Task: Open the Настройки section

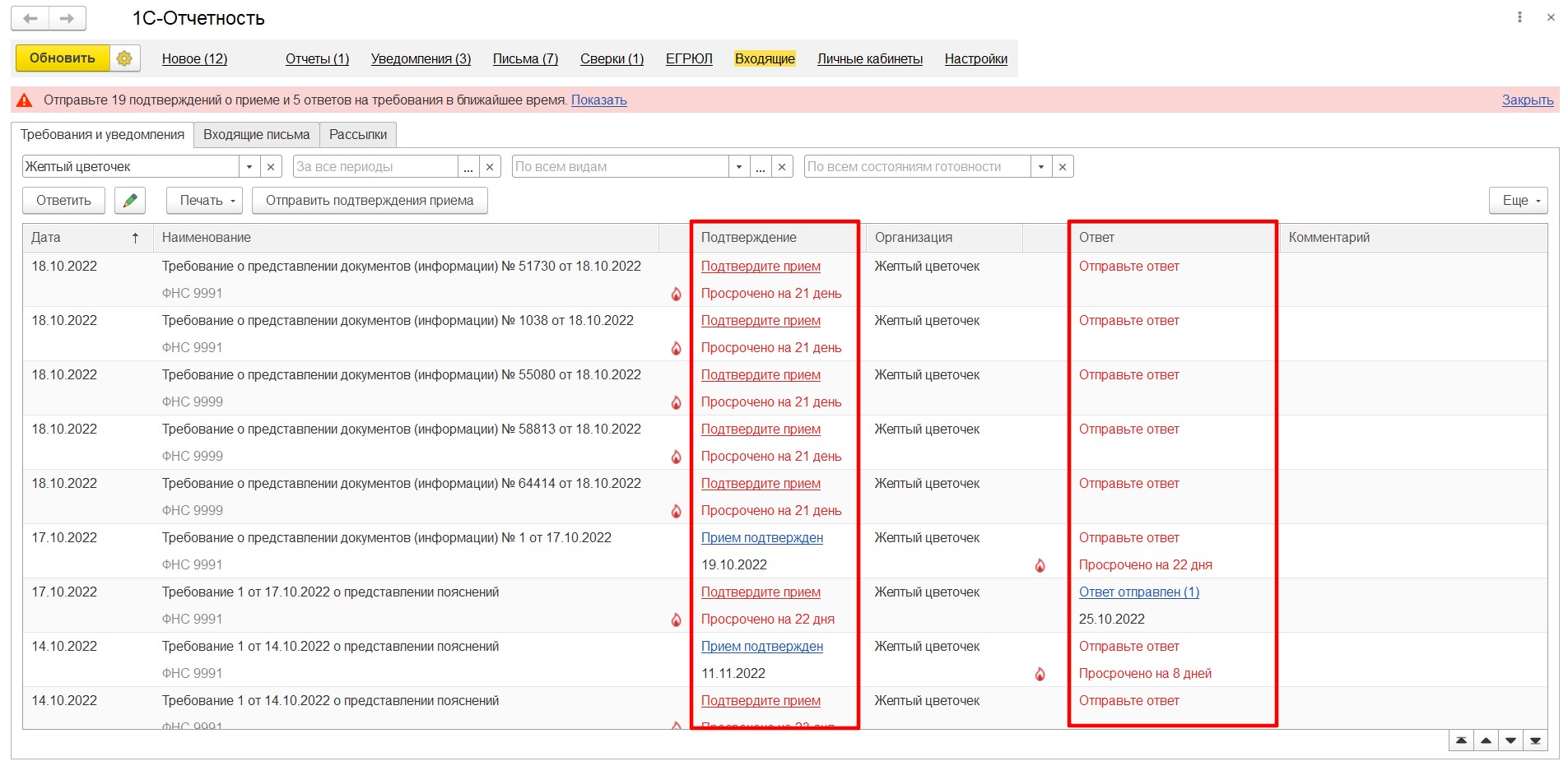Action: coord(976,58)
